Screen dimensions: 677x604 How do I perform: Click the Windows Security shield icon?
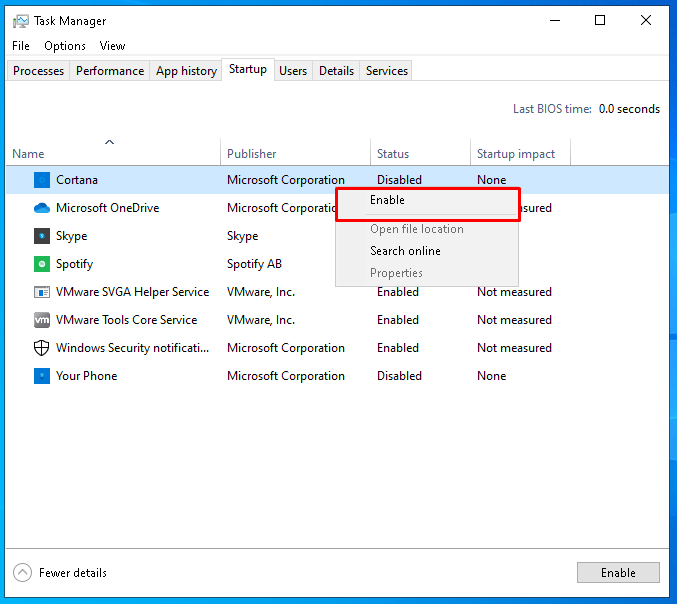[42, 348]
